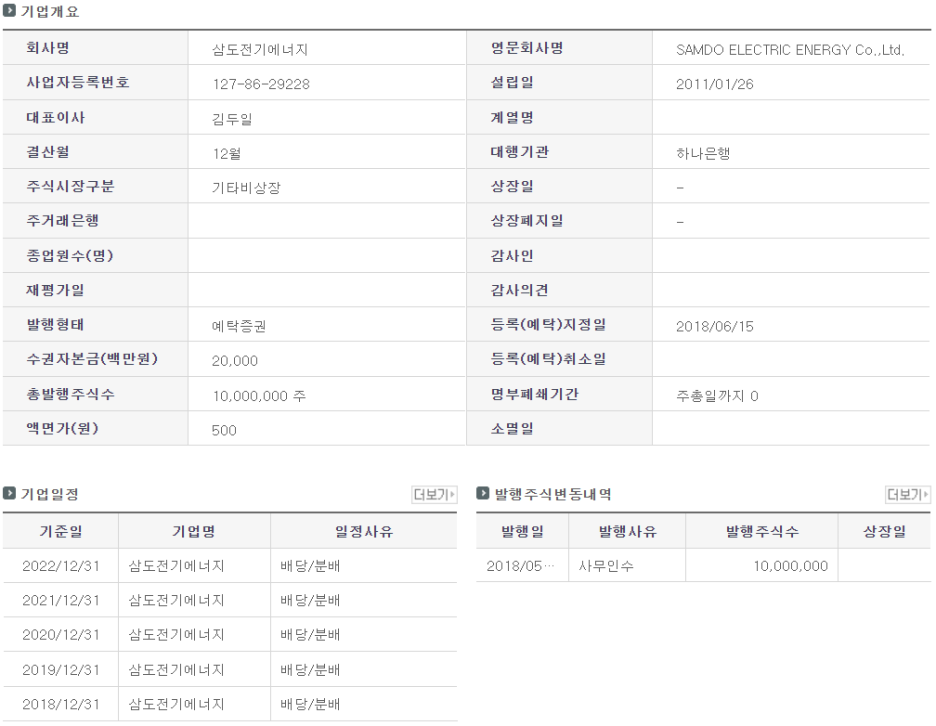Select issued shares 10,000,000 in share history

click(790, 566)
